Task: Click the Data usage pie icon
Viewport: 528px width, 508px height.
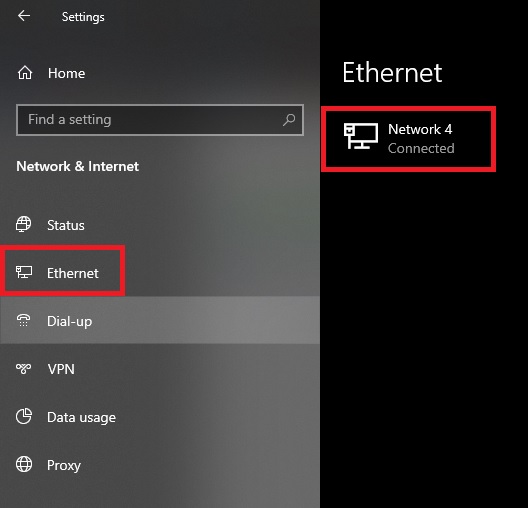Action: [x=24, y=416]
